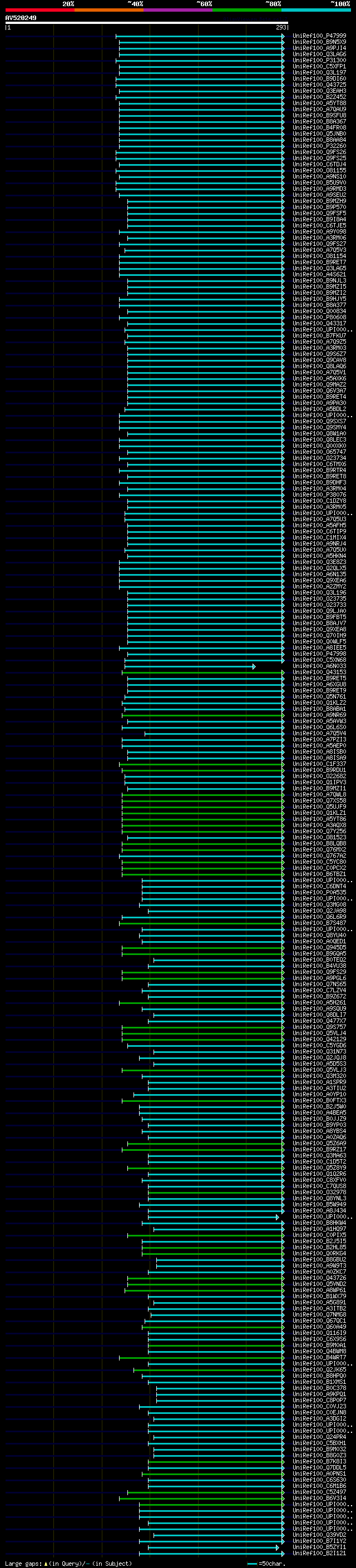Screen dimensions: 356x1568
Task: Select UniRef100_A5YT88 row label
Action: [x=319, y=103]
